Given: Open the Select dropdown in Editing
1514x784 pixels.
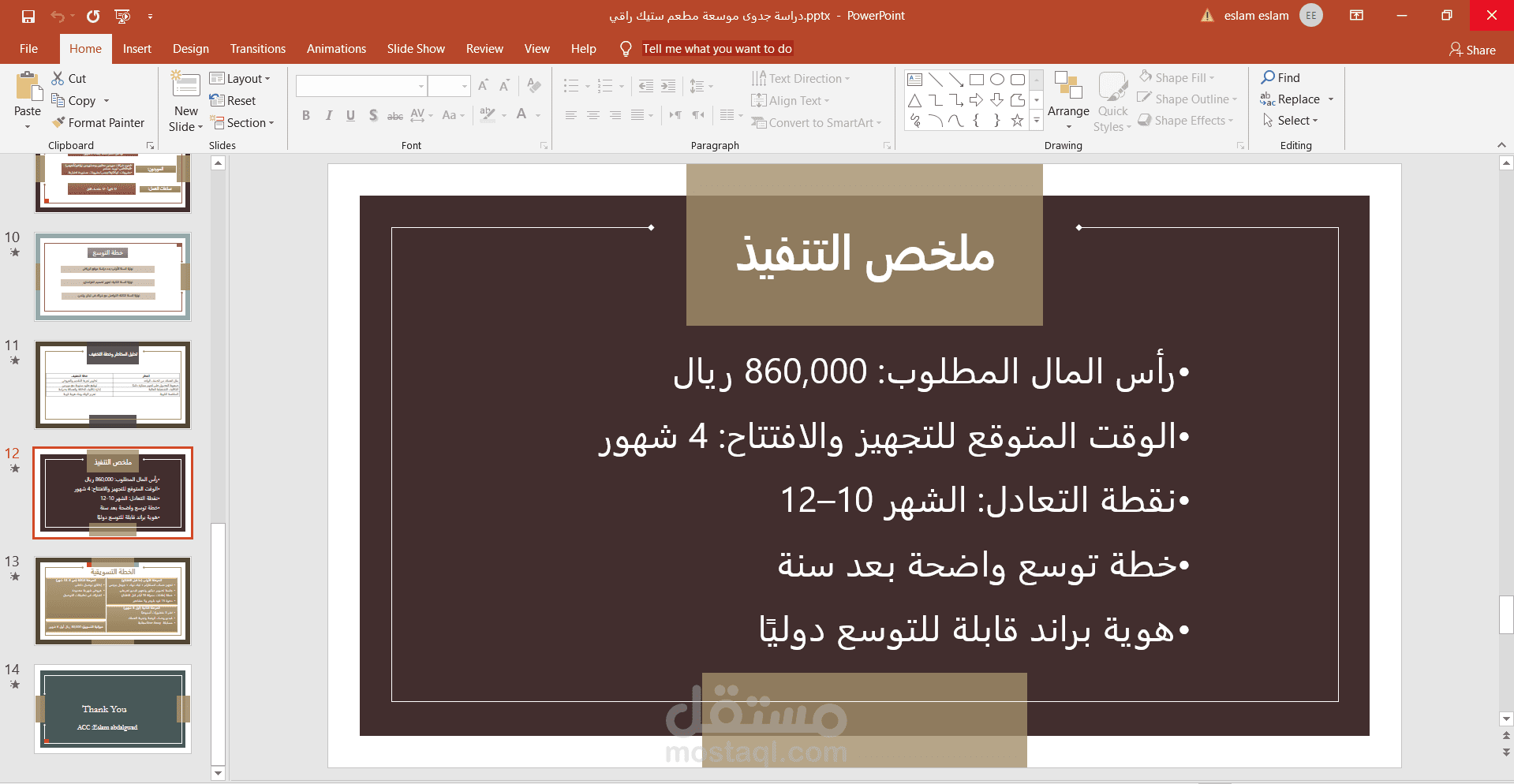Looking at the screenshot, I should coord(1289,120).
